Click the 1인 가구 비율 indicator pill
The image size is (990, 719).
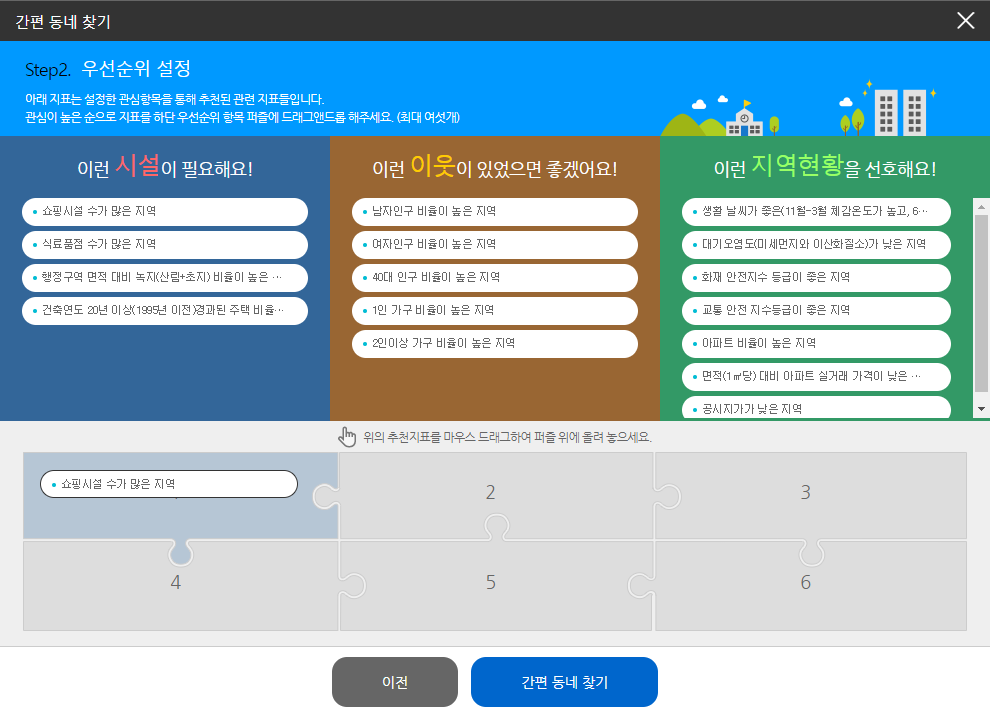493,311
